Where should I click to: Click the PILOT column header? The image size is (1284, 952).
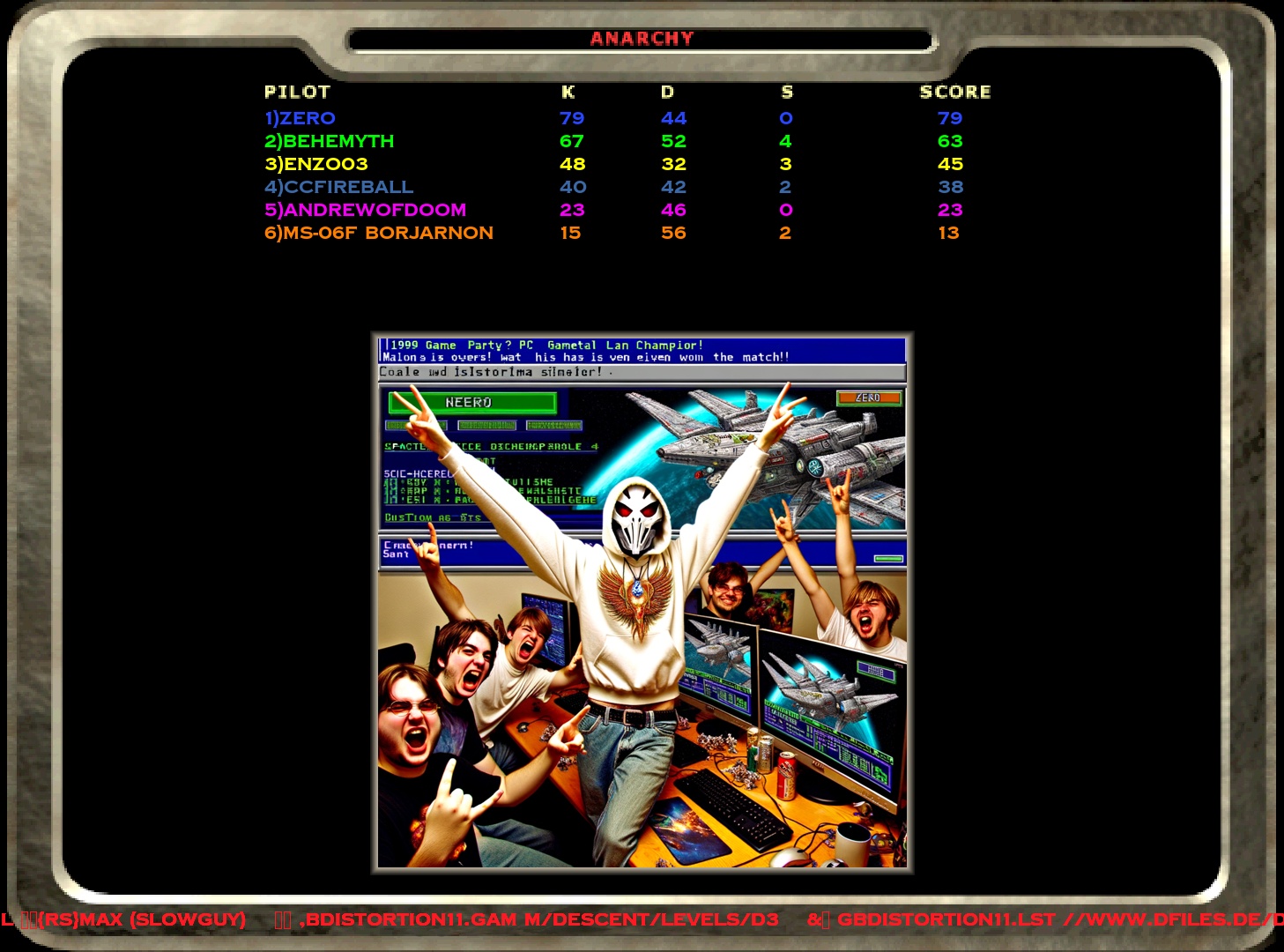pos(297,92)
